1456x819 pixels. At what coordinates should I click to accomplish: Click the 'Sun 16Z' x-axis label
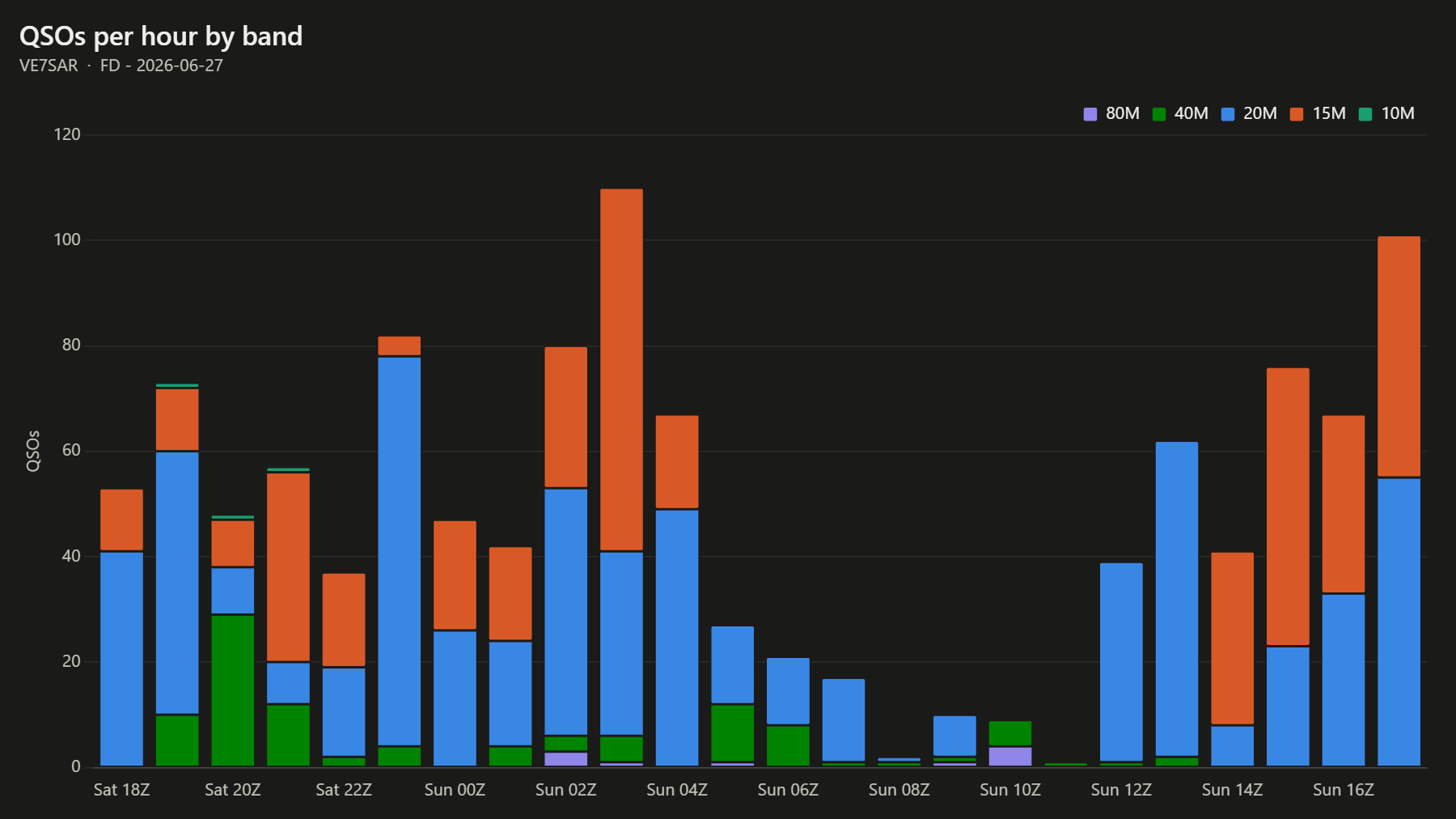pos(1344,790)
